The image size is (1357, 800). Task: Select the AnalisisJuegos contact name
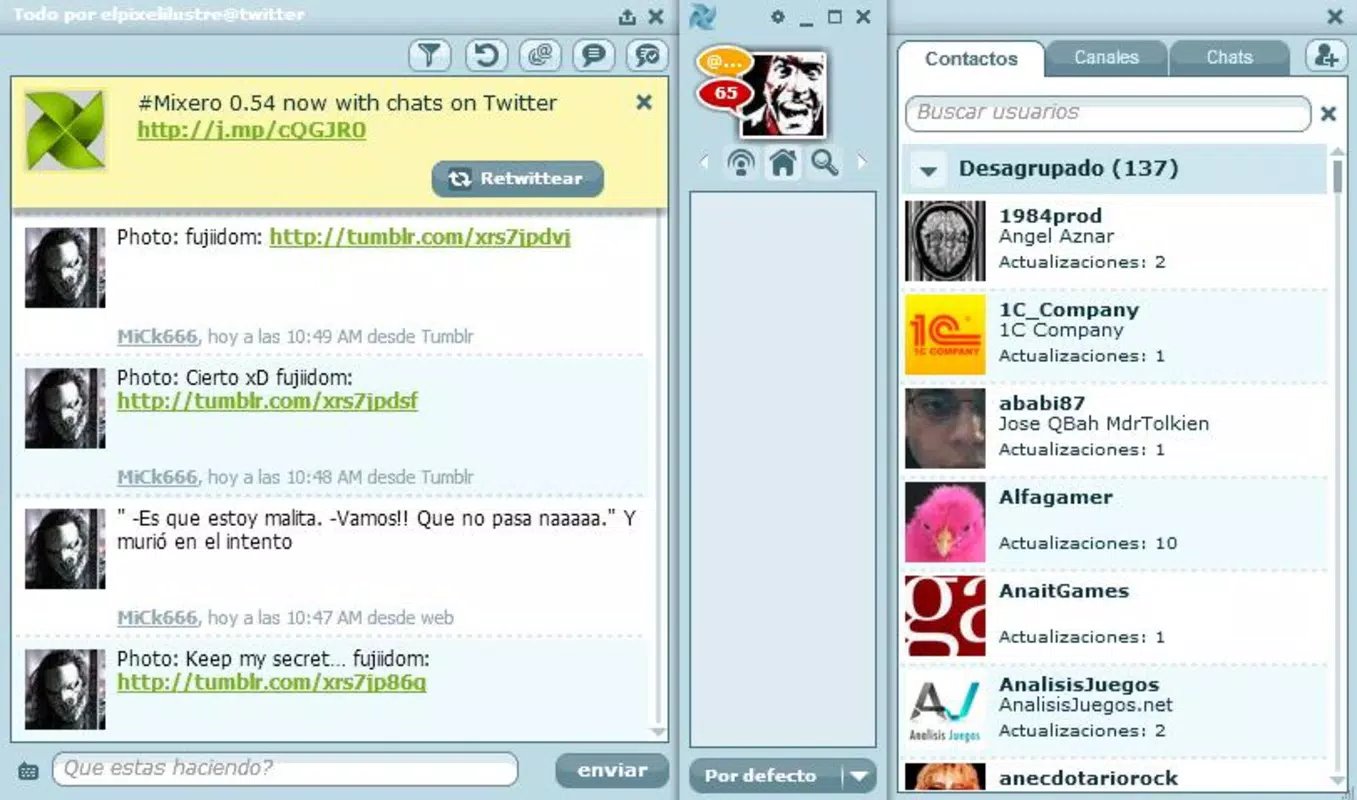(1079, 685)
